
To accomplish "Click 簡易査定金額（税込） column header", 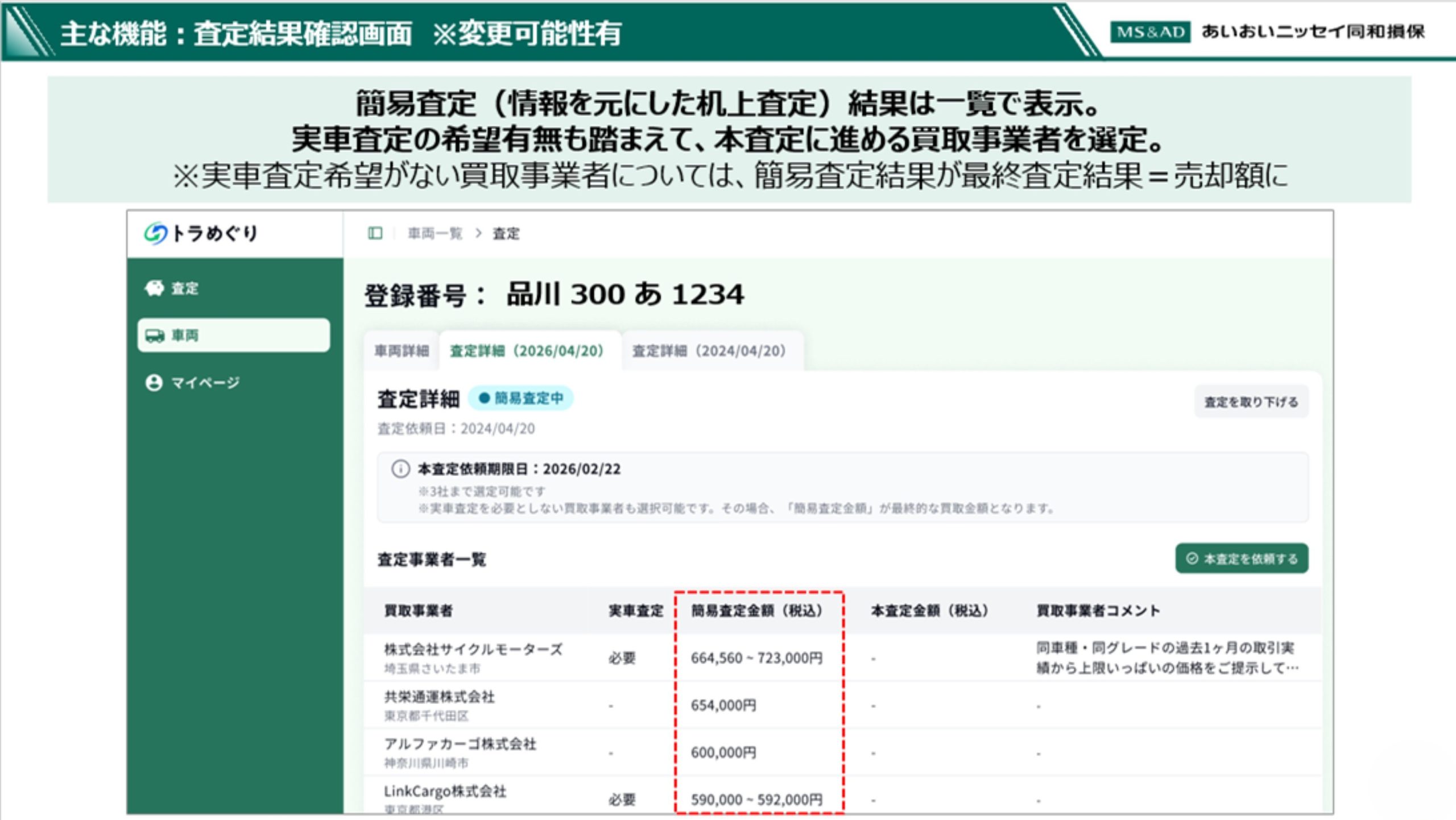I will [x=758, y=611].
